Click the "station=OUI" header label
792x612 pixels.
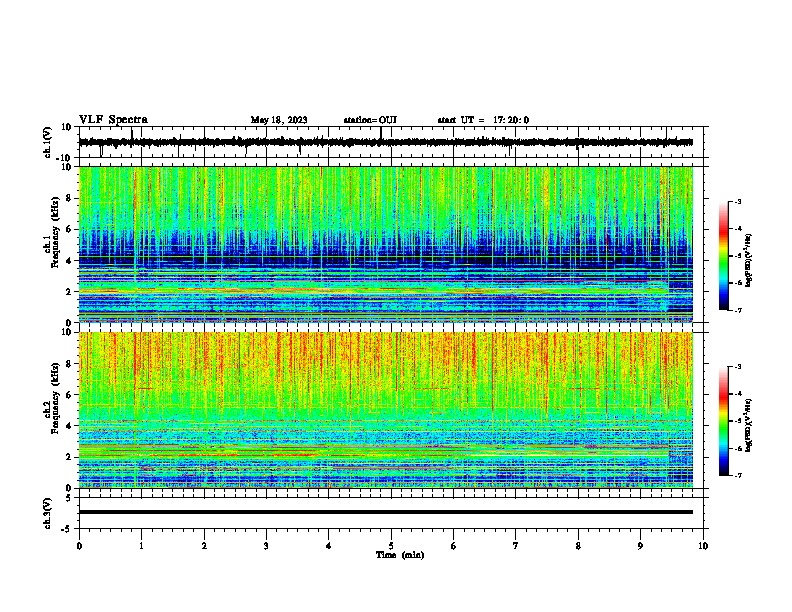tap(370, 120)
